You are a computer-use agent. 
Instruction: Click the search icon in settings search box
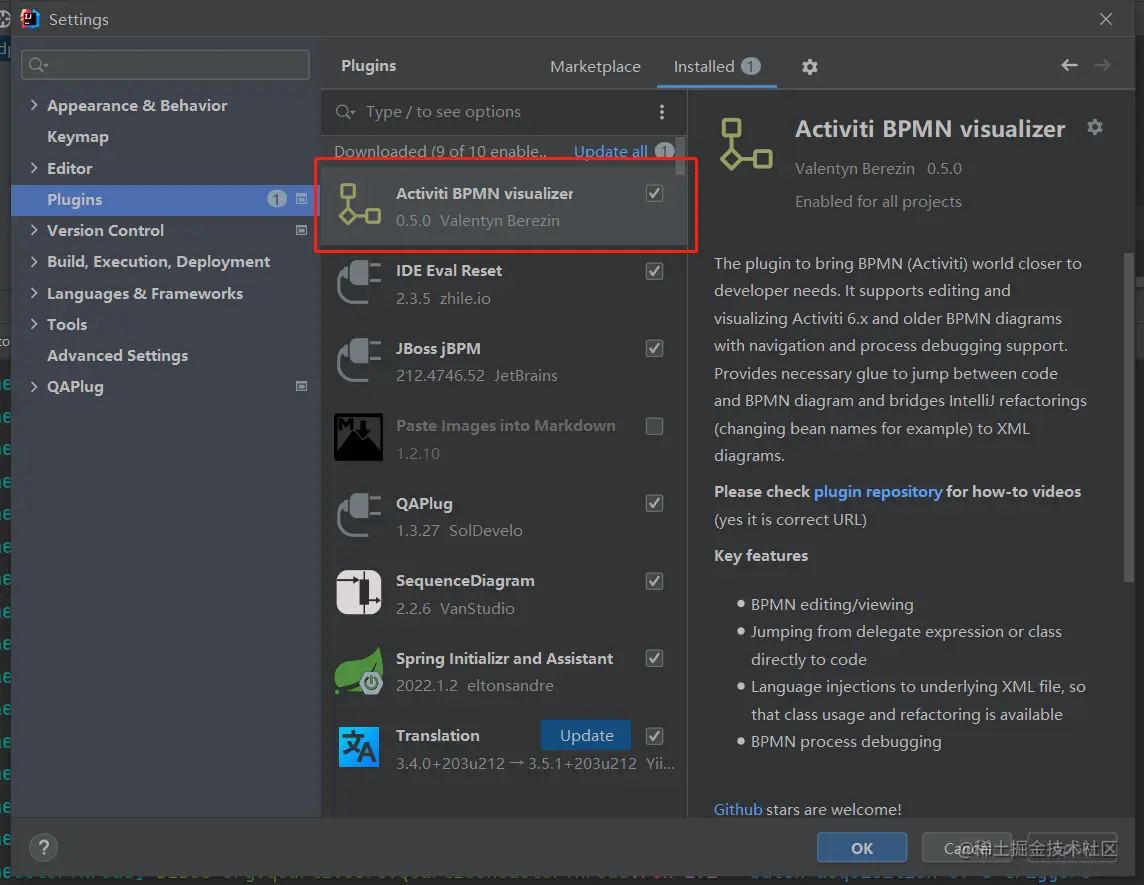tap(37, 65)
